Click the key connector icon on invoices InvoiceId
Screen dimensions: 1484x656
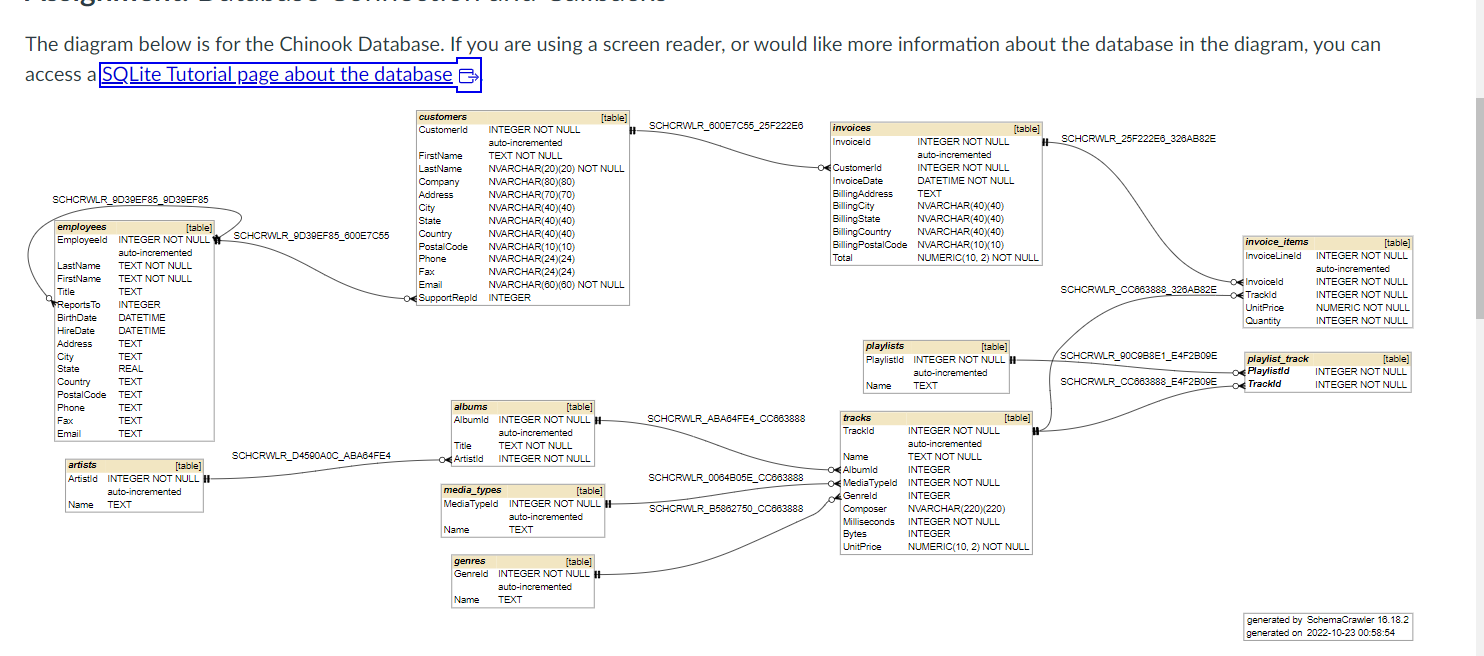tap(1046, 141)
